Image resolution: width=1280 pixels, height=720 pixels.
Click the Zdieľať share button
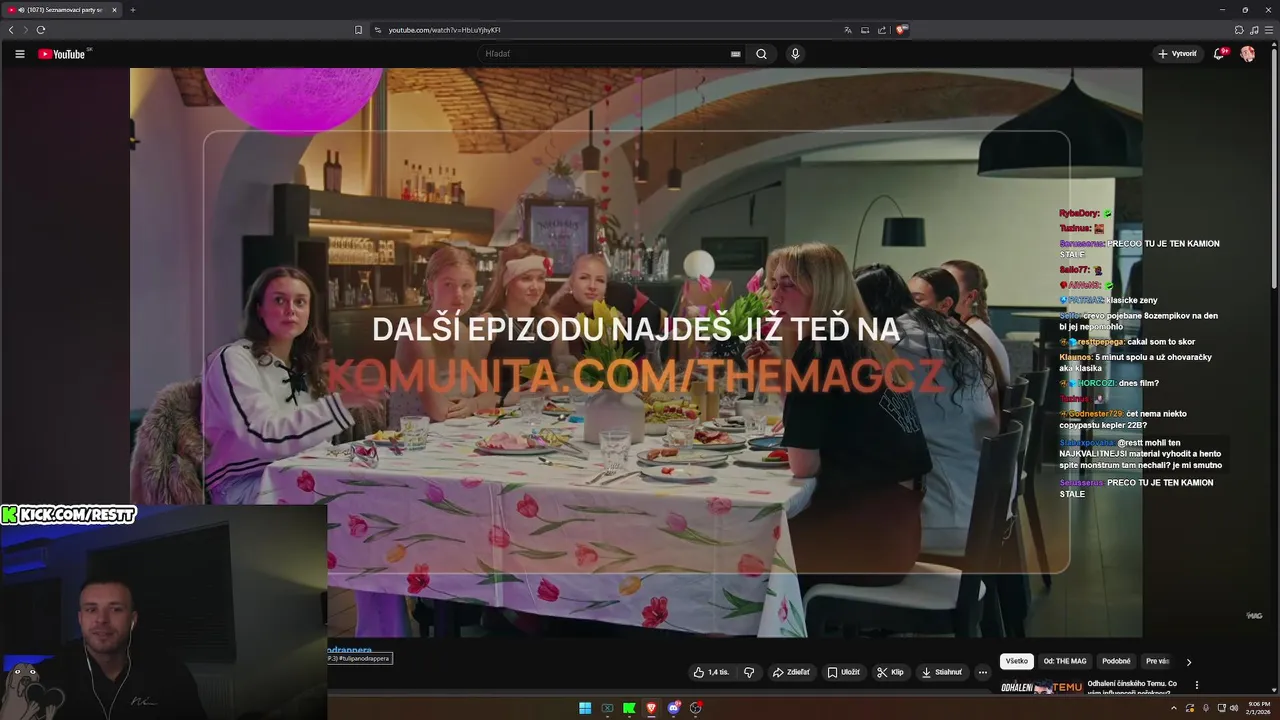791,672
